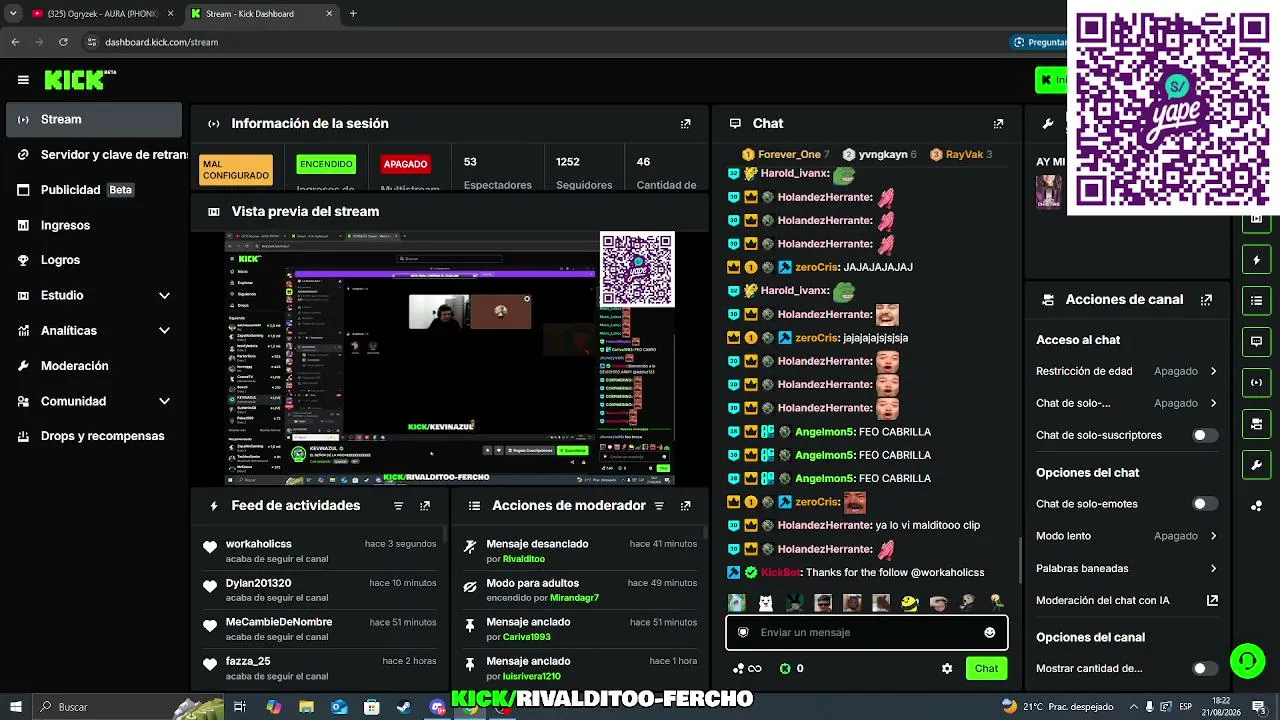
Task: Go back in browser history
Action: pyautogui.click(x=15, y=42)
